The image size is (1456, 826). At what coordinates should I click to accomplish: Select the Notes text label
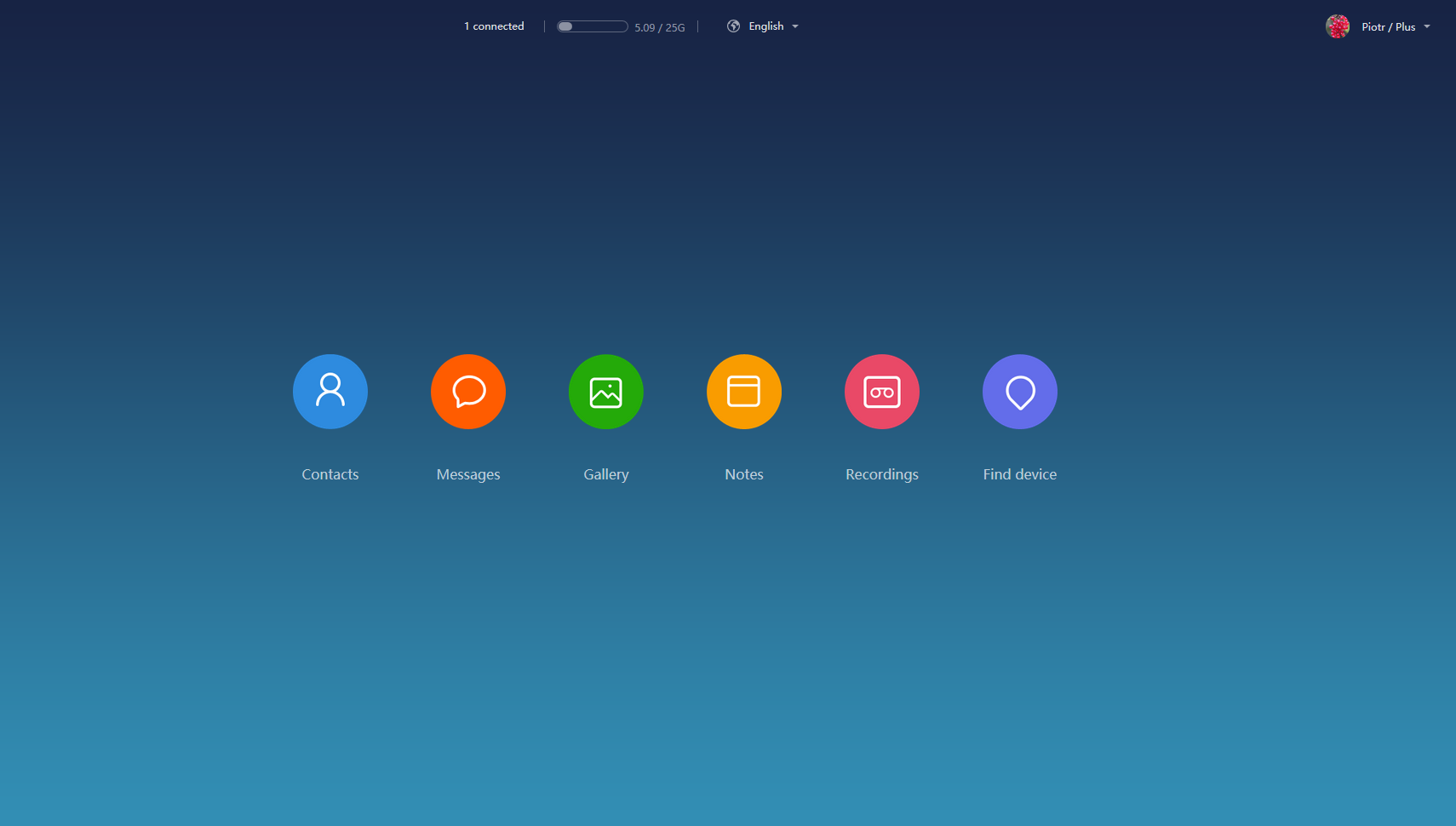(x=744, y=474)
